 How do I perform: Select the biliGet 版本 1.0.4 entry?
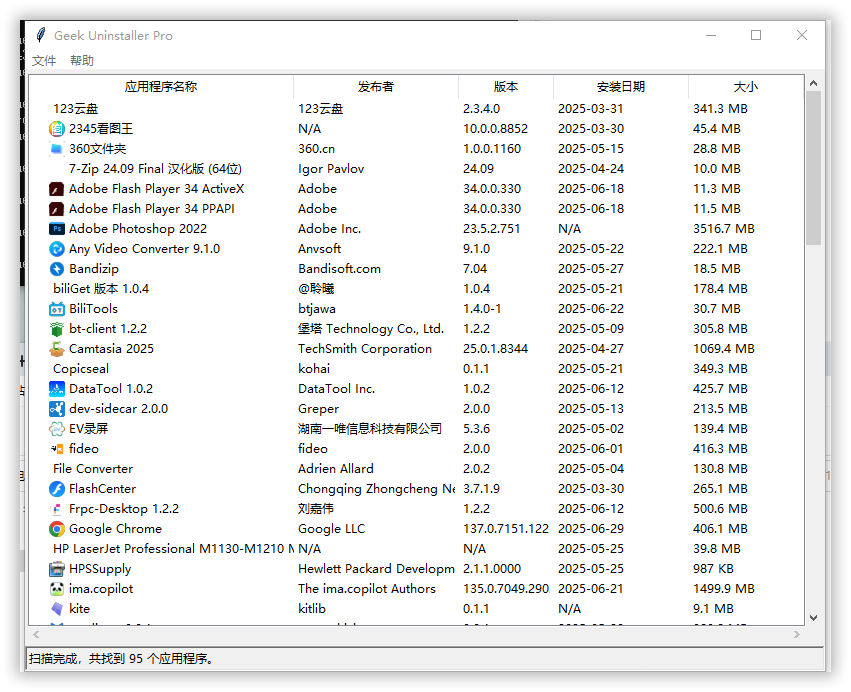[101, 289]
